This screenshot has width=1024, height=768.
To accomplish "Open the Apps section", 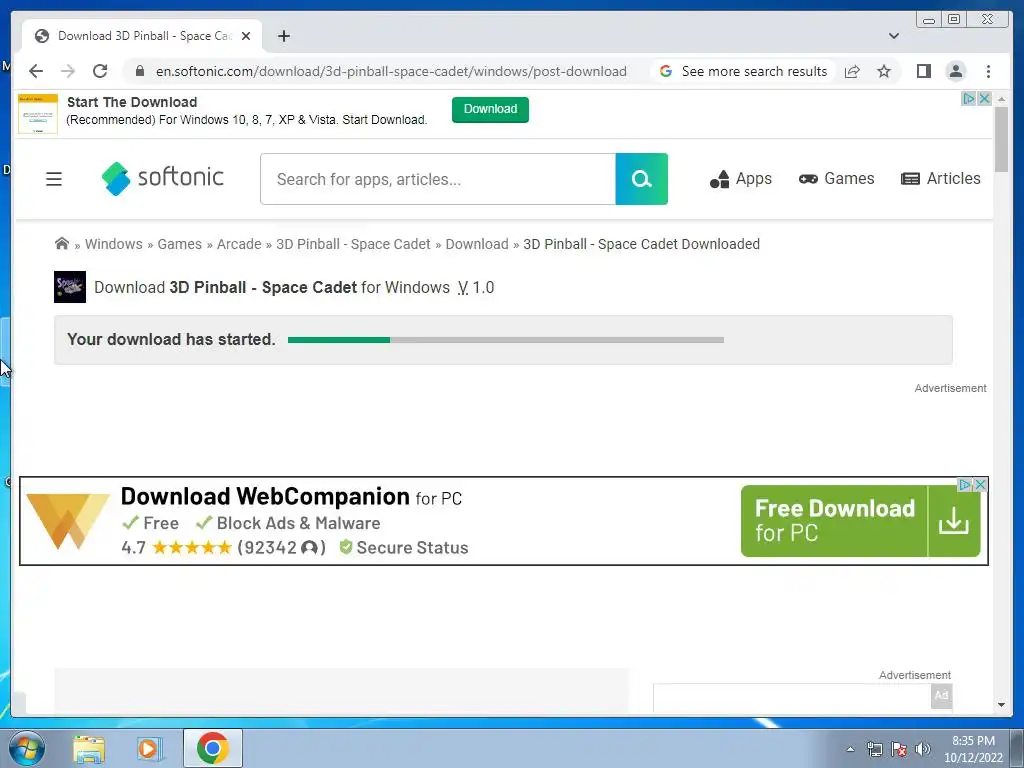I will [741, 179].
